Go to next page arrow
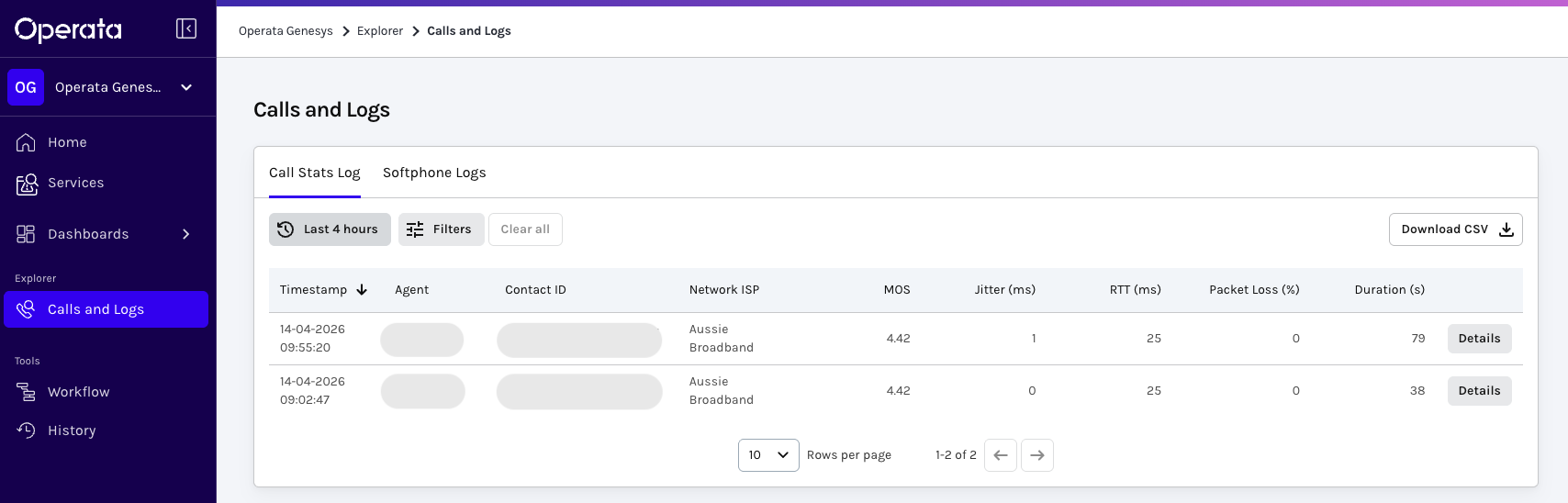The width and height of the screenshot is (1568, 503). (x=1037, y=455)
